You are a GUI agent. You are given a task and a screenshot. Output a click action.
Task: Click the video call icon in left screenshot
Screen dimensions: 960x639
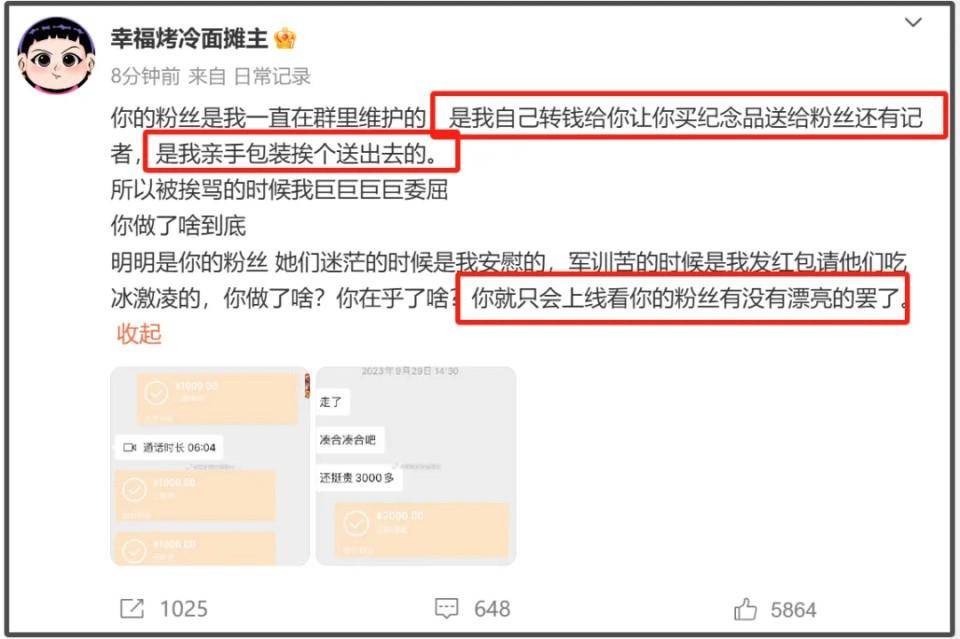129,447
